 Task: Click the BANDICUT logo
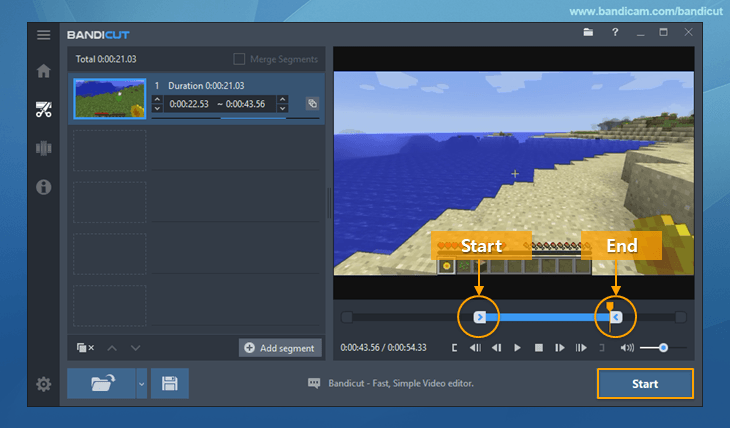[x=98, y=35]
